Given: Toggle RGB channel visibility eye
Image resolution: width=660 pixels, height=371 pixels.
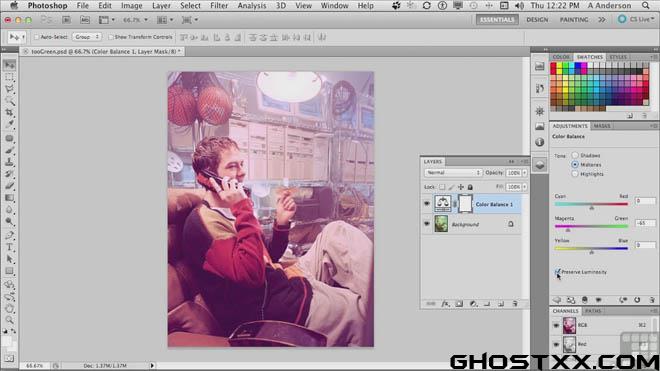Looking at the screenshot, I should click(556, 325).
